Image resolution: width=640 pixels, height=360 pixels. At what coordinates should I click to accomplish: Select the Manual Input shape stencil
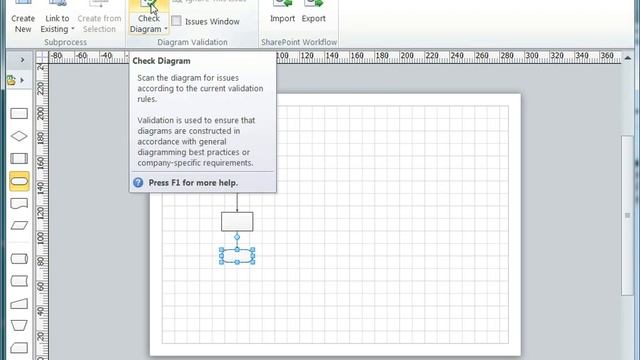pyautogui.click(x=19, y=303)
